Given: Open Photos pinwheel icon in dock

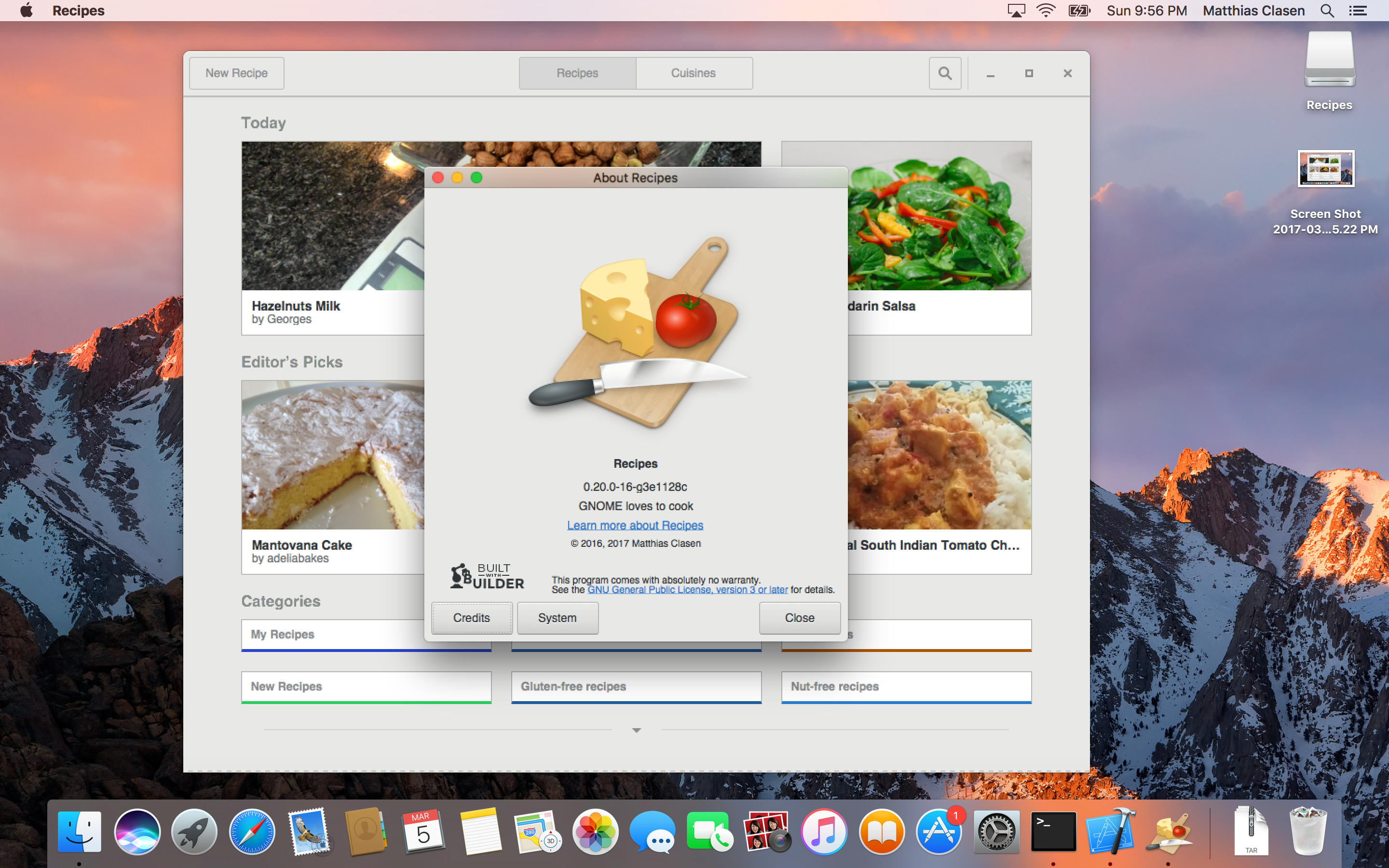Looking at the screenshot, I should click(595, 831).
